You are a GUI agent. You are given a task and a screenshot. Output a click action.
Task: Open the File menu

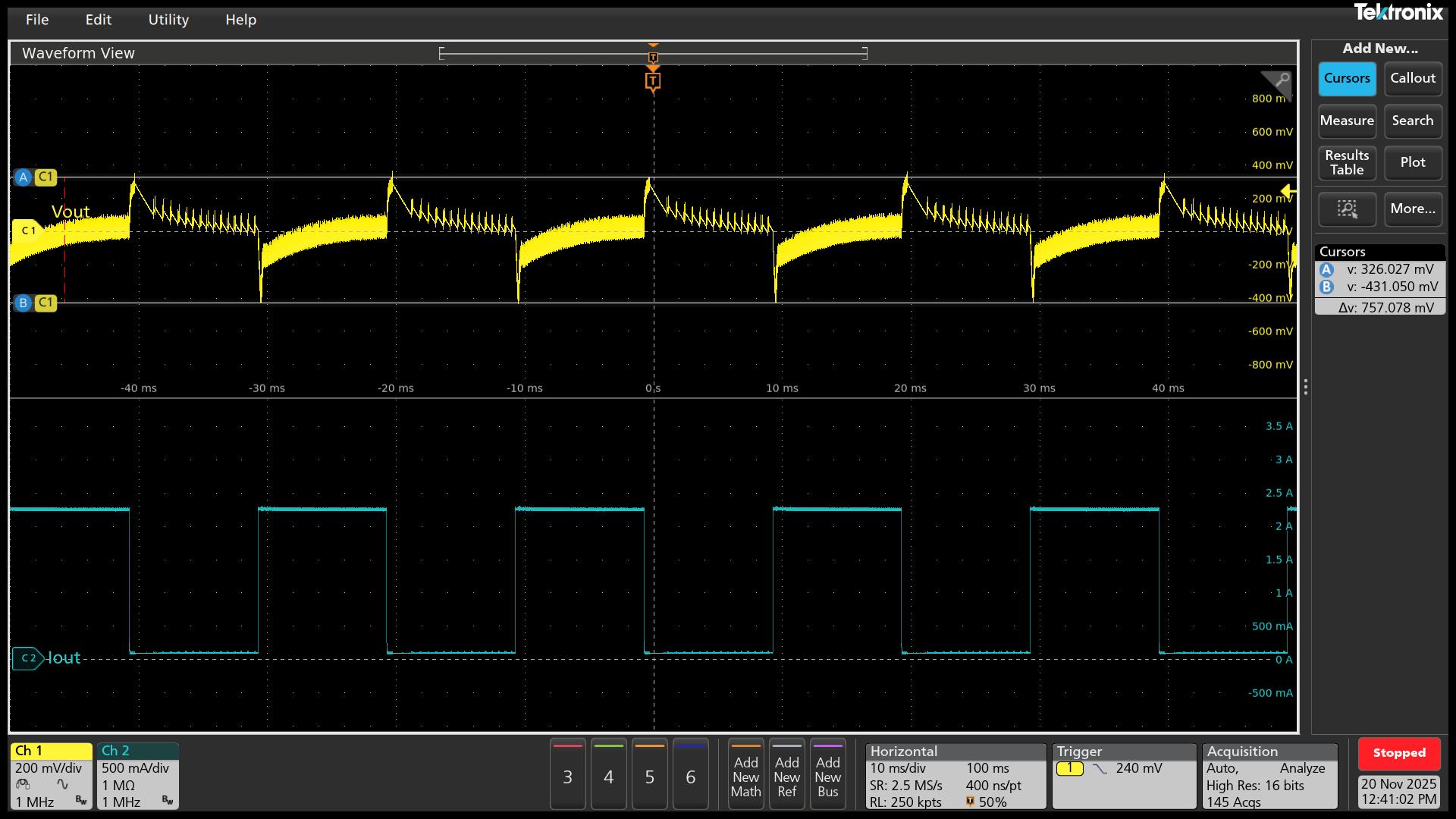(36, 20)
